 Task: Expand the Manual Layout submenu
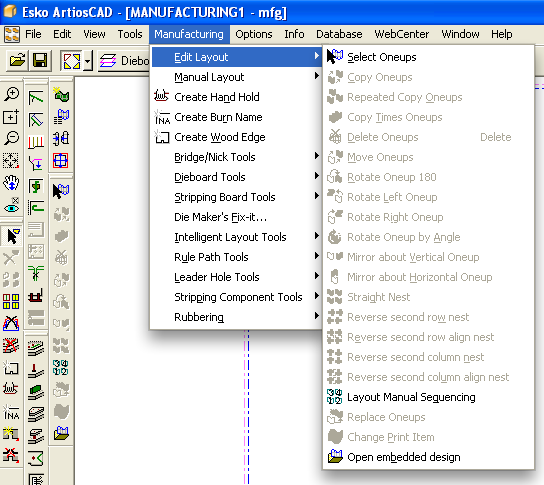(237, 77)
